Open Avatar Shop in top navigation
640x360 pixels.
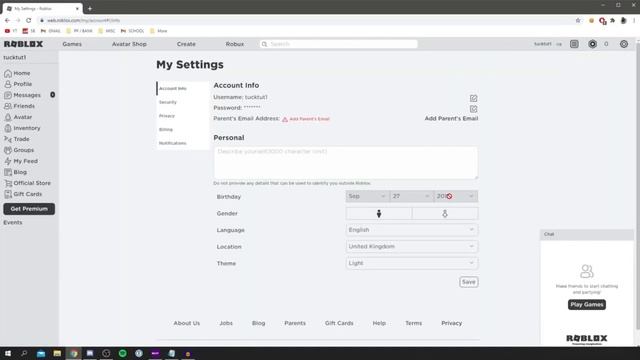[x=129, y=44]
